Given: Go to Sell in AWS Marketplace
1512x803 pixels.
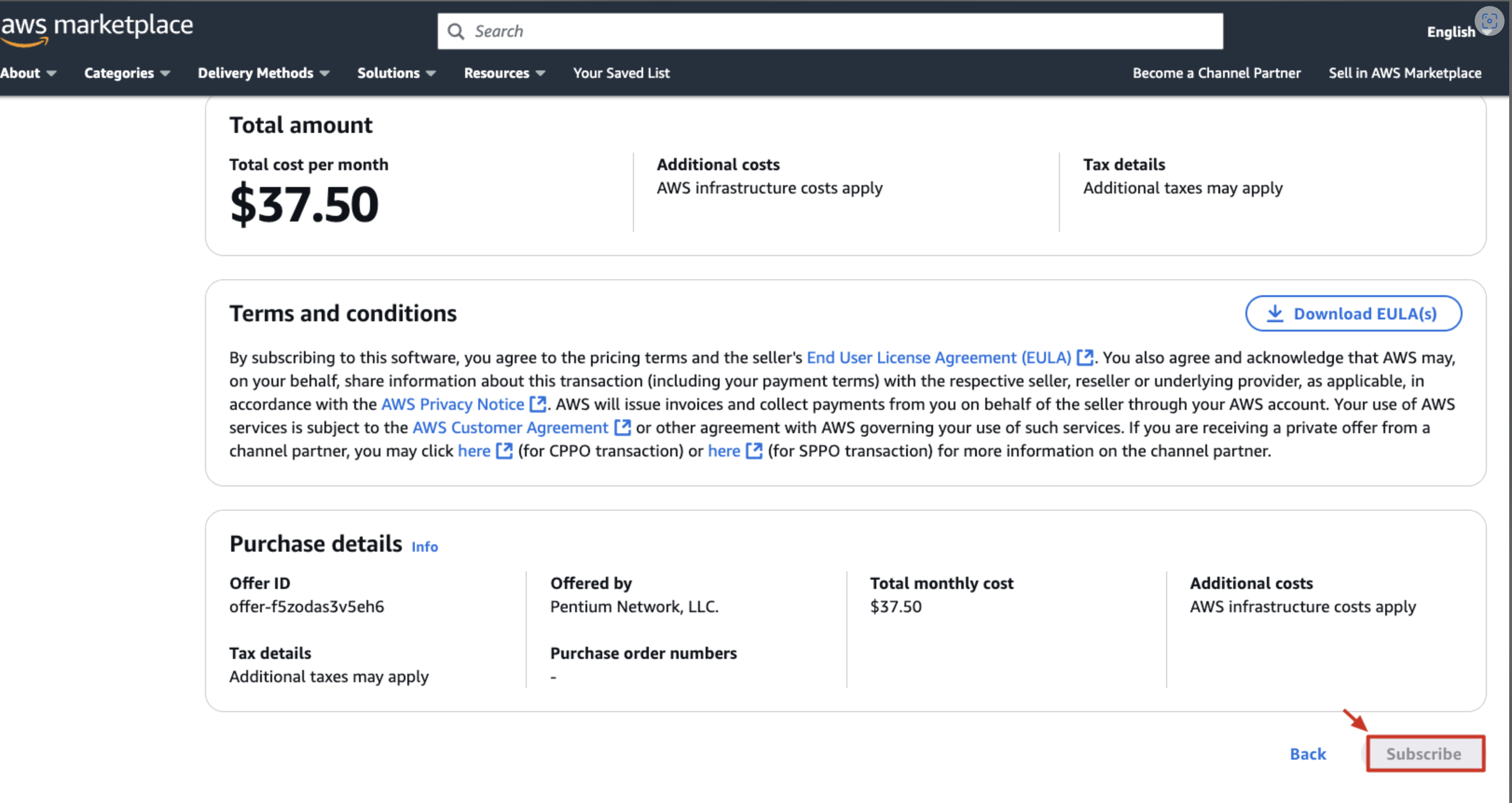Looking at the screenshot, I should pyautogui.click(x=1405, y=73).
